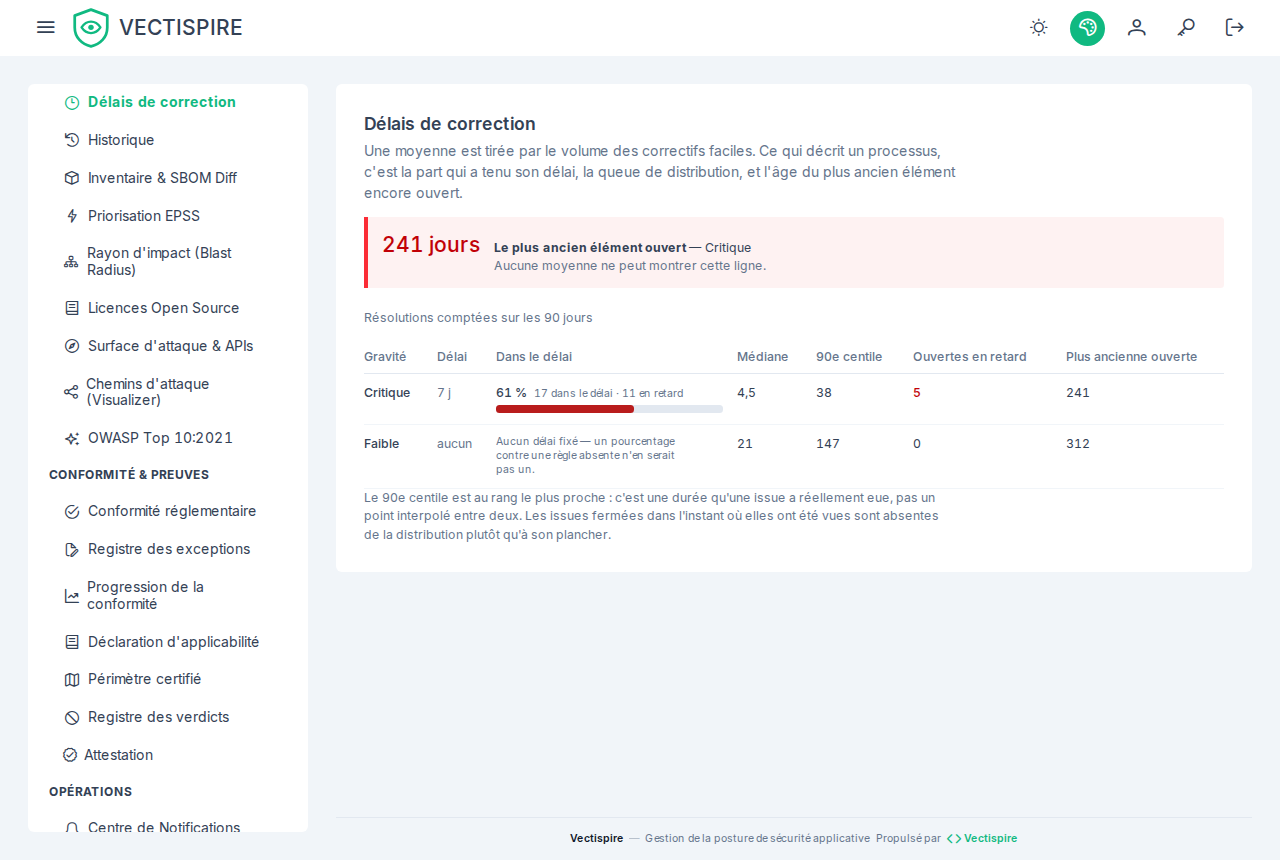Click the sparkle icon for OWASP Top 10:2021

point(72,438)
